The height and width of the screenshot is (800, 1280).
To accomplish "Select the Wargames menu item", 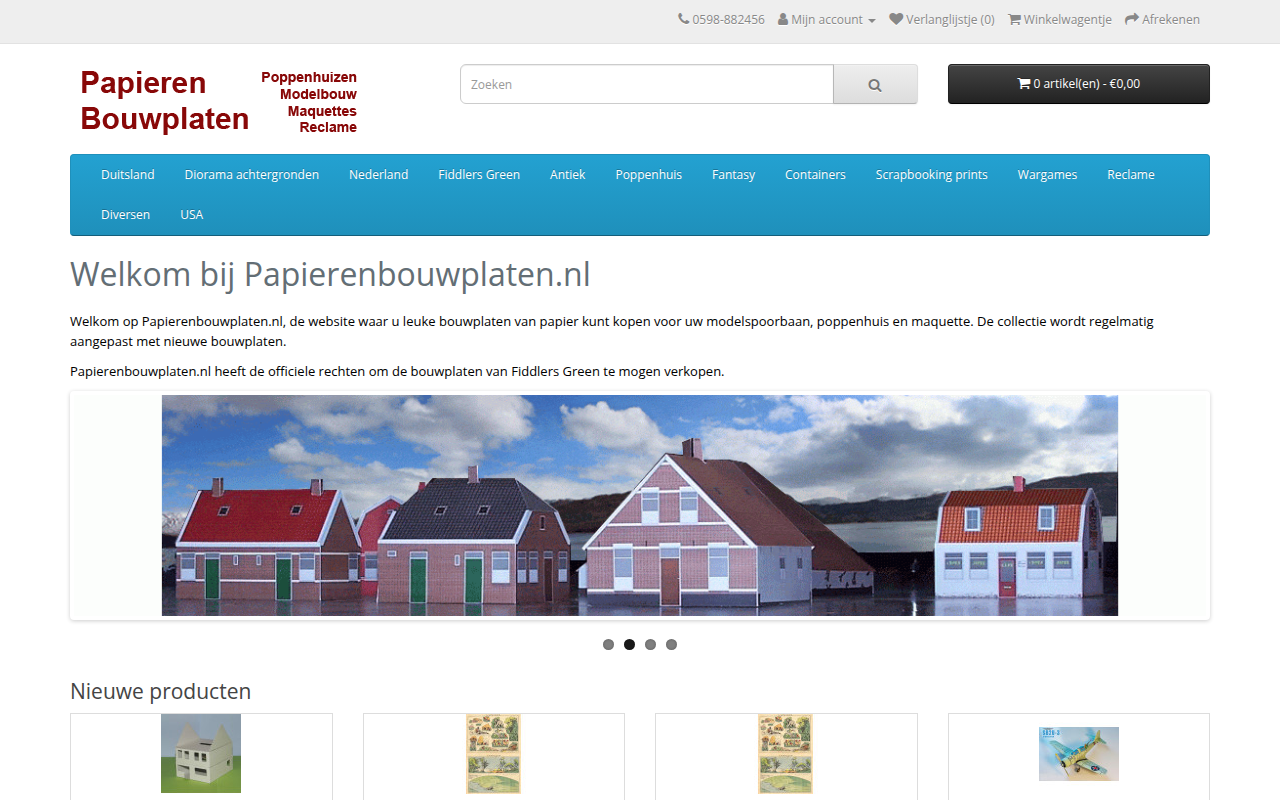I will tap(1047, 175).
